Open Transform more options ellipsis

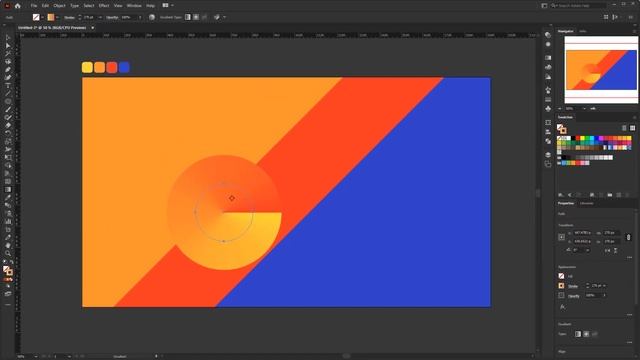[x=630, y=258]
